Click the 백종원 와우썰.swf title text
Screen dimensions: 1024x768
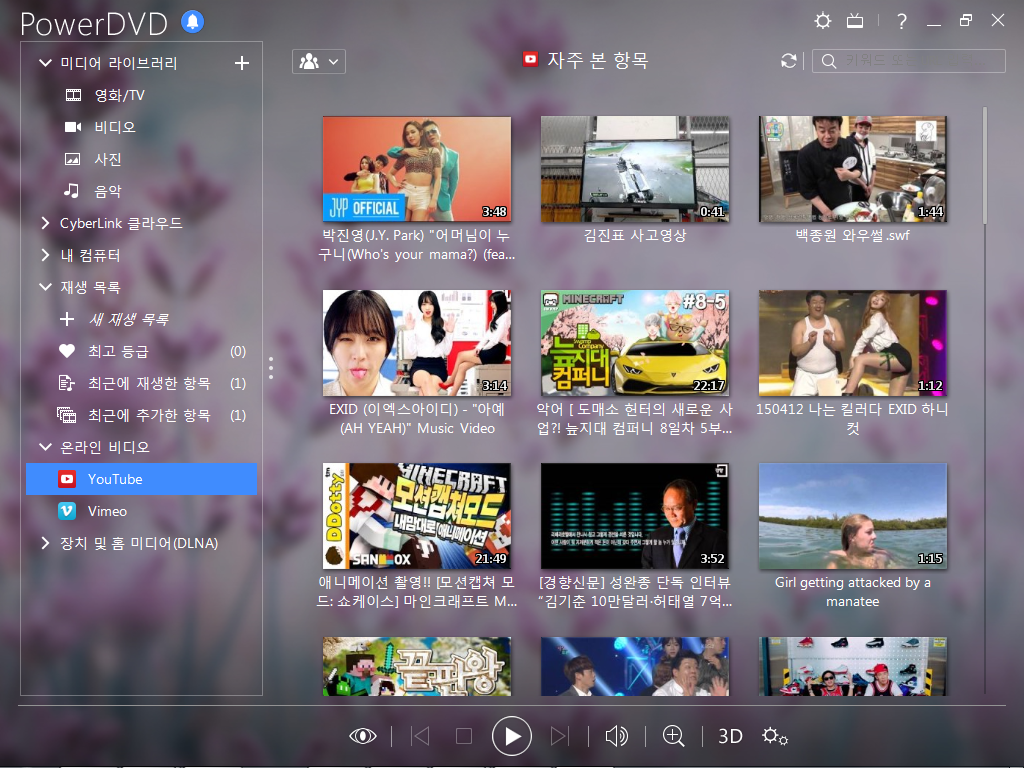pyautogui.click(x=853, y=236)
